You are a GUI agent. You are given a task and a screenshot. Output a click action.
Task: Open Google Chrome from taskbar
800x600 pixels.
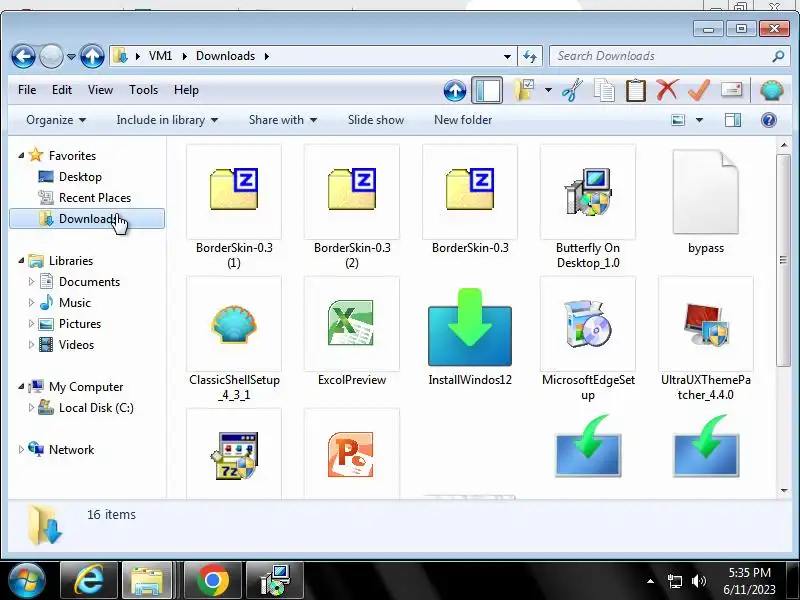[212, 580]
